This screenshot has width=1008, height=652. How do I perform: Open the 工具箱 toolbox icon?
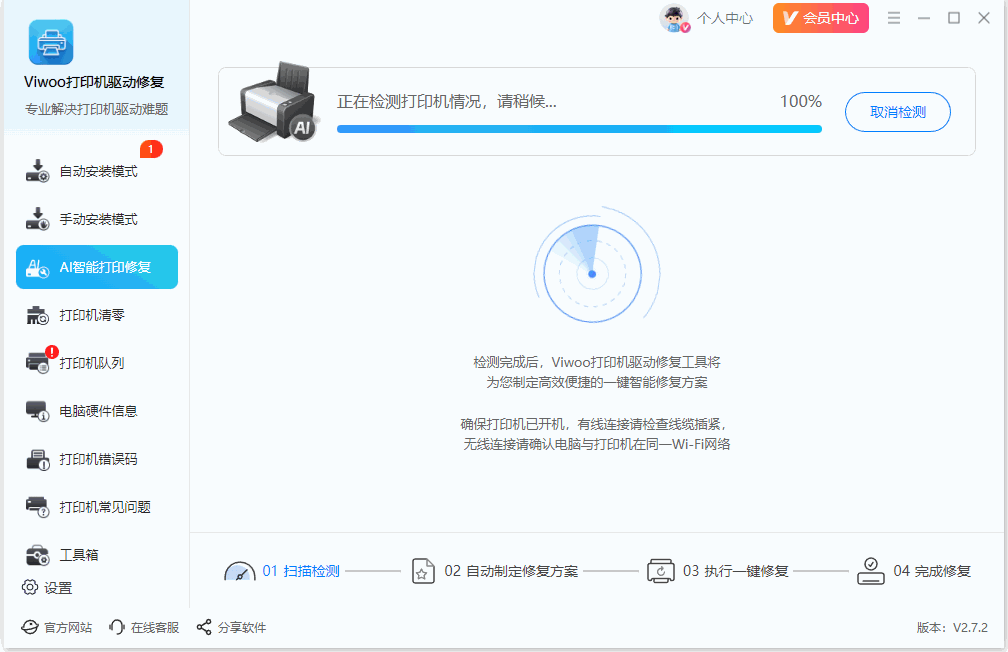point(37,555)
